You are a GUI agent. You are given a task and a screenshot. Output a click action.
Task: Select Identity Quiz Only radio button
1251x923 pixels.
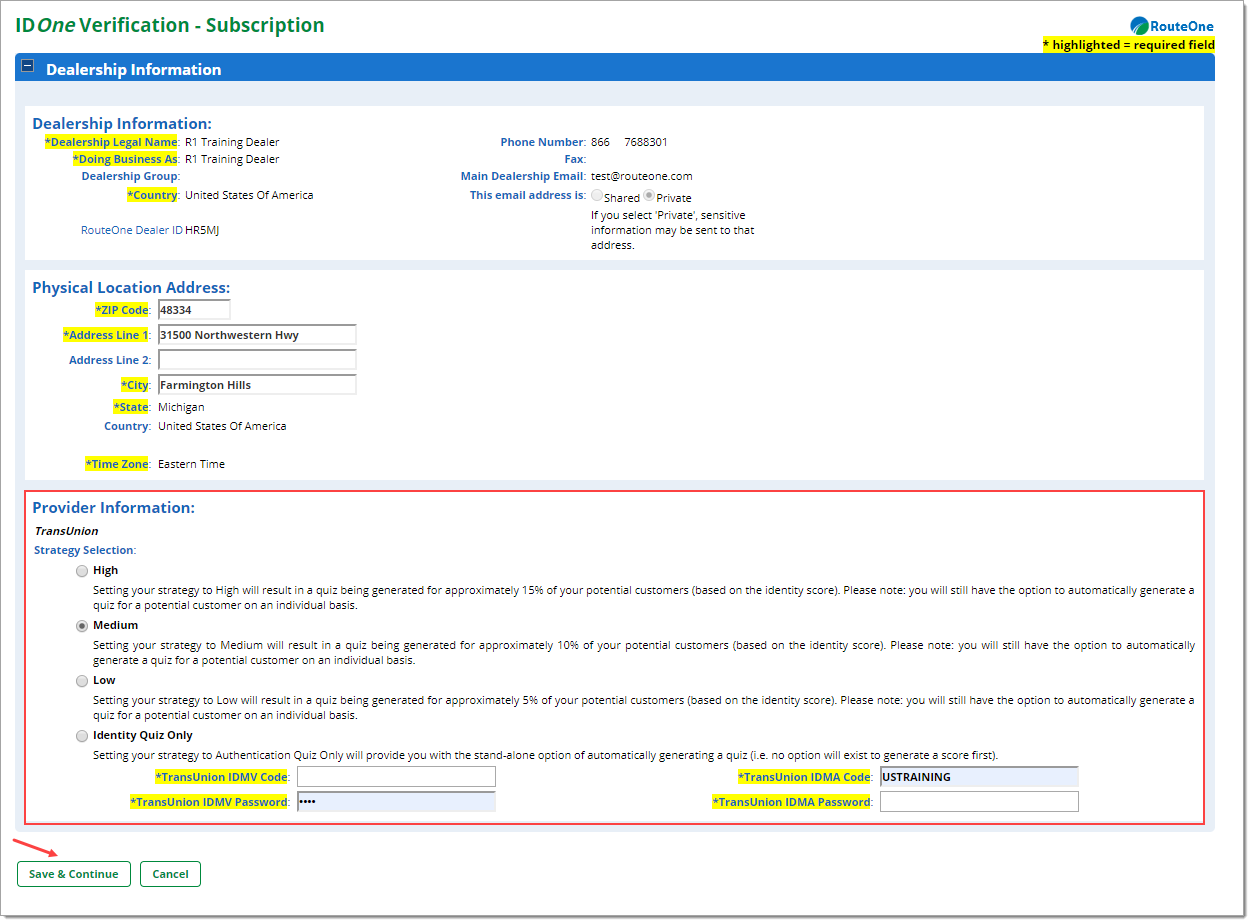click(x=81, y=736)
